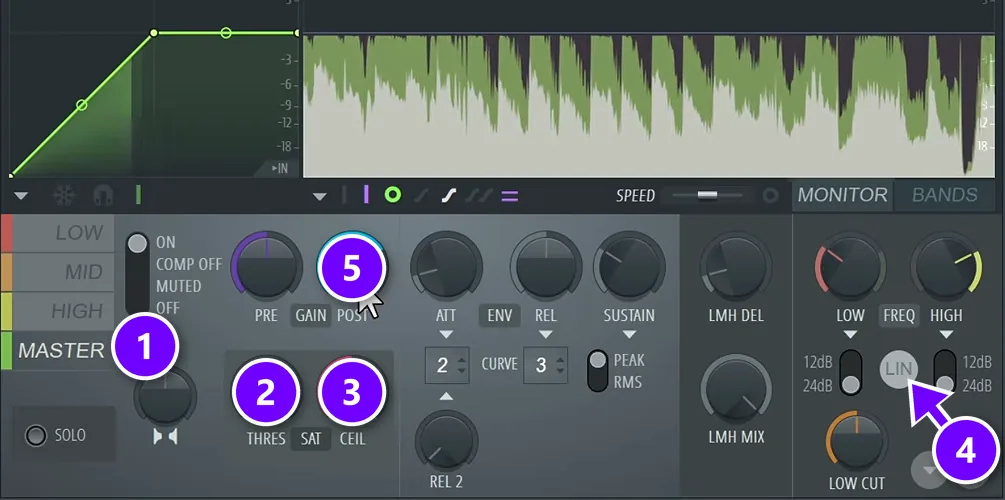The image size is (1005, 500).
Task: Click the dim vertical bar before the purple bar
Action: pyautogui.click(x=344, y=195)
